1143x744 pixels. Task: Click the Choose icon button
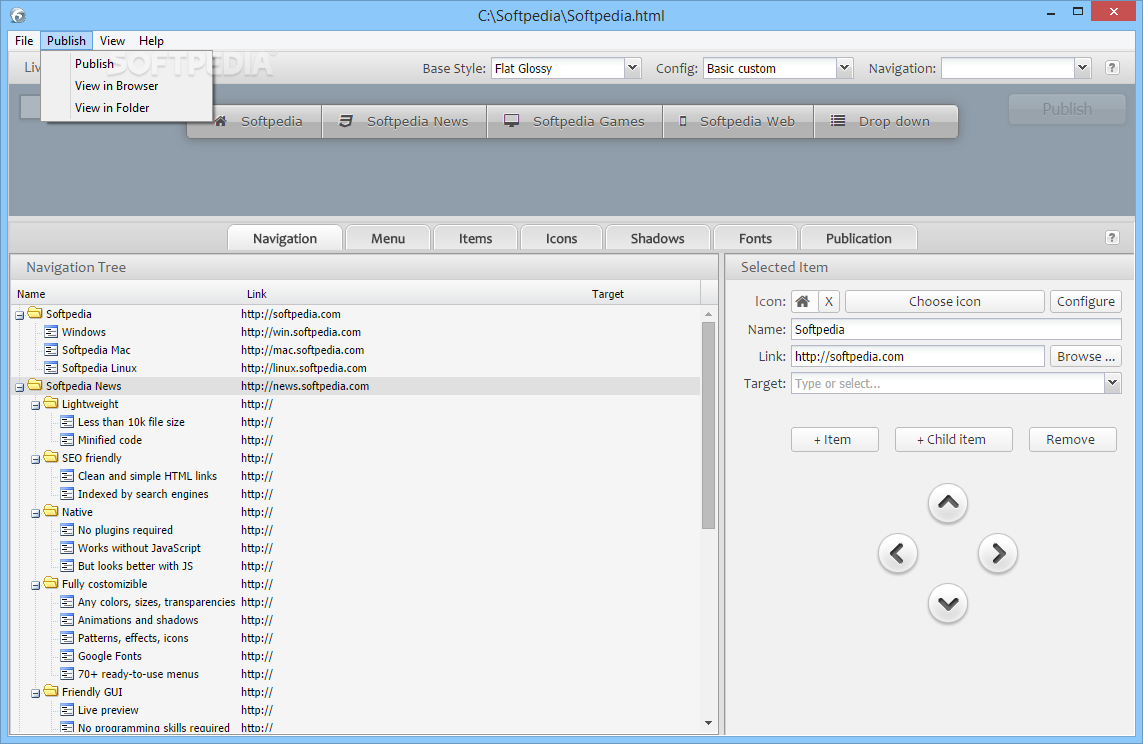pyautogui.click(x=945, y=301)
